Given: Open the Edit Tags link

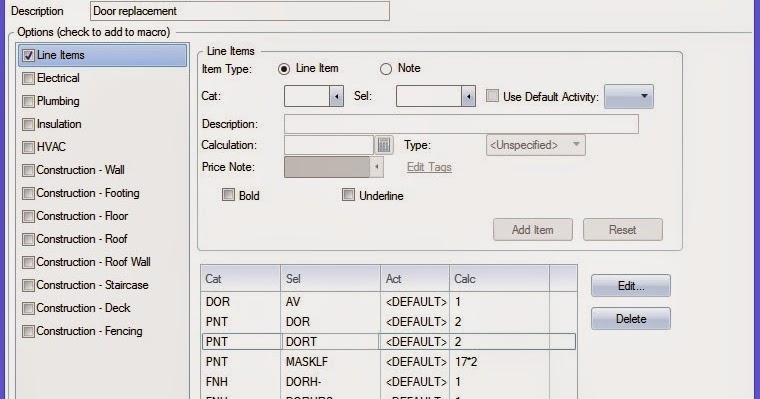Looking at the screenshot, I should click(x=429, y=167).
